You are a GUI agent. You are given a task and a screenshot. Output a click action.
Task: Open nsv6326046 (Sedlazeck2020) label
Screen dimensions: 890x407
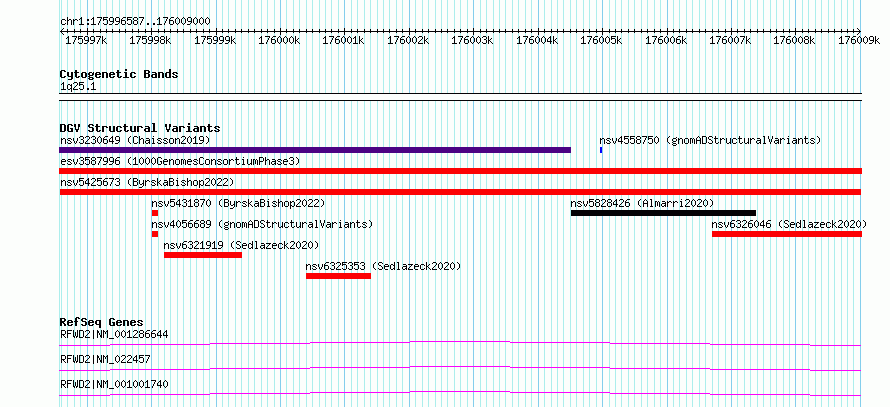[x=789, y=224]
